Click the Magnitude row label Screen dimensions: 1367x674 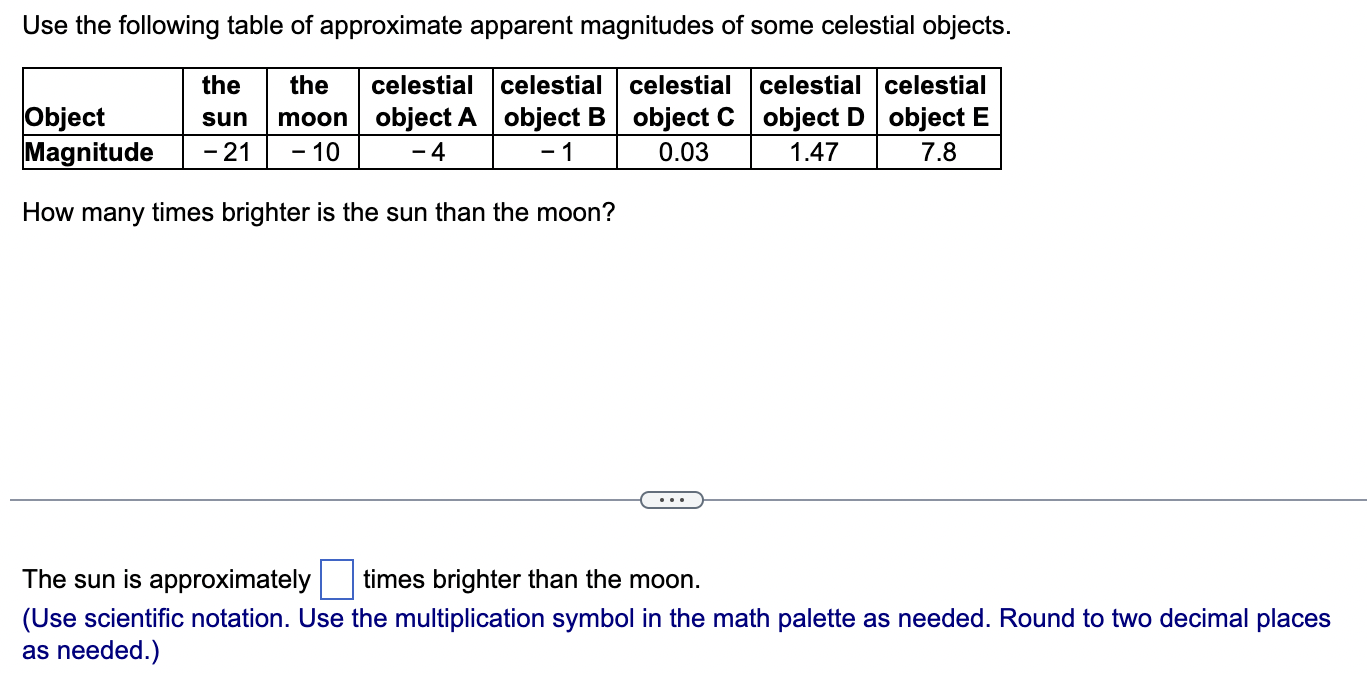click(x=89, y=151)
